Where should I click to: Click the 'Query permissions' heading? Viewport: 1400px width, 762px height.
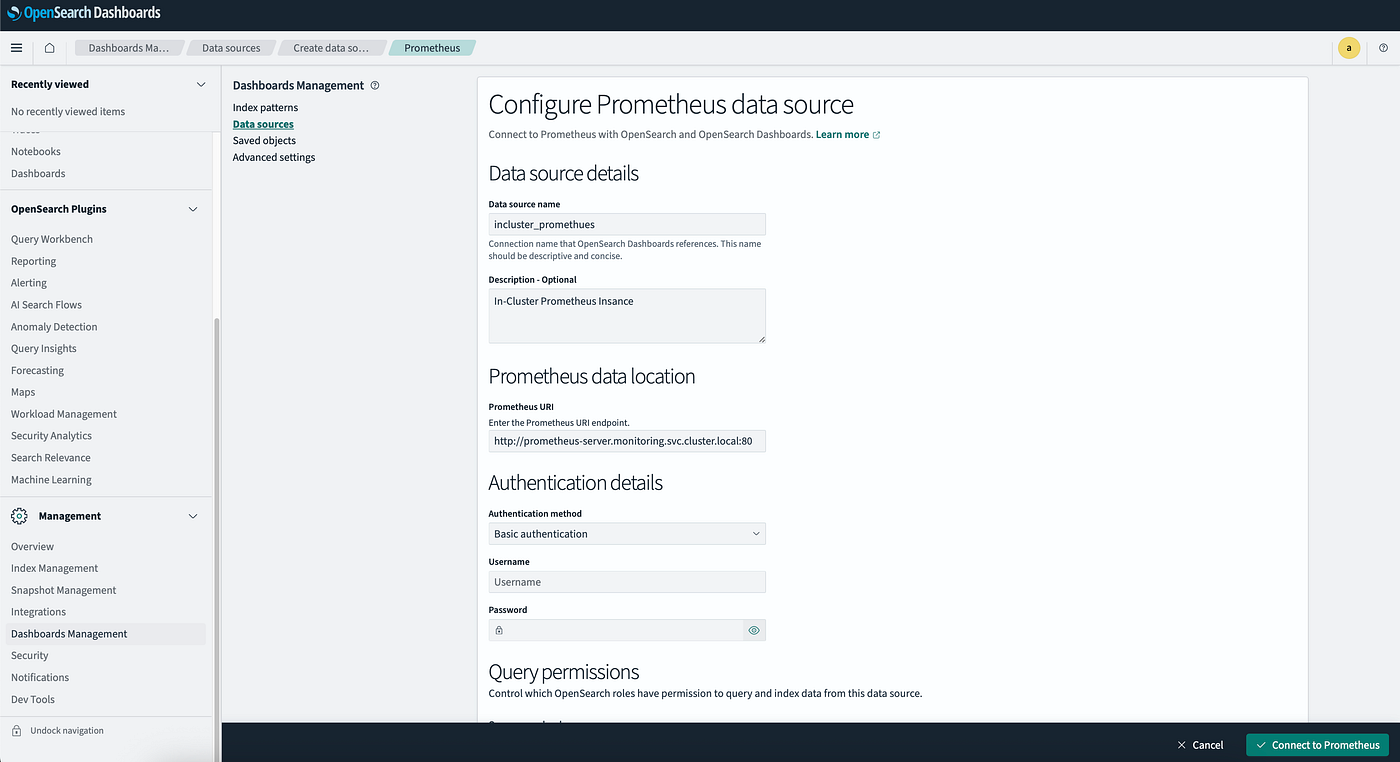click(x=564, y=672)
